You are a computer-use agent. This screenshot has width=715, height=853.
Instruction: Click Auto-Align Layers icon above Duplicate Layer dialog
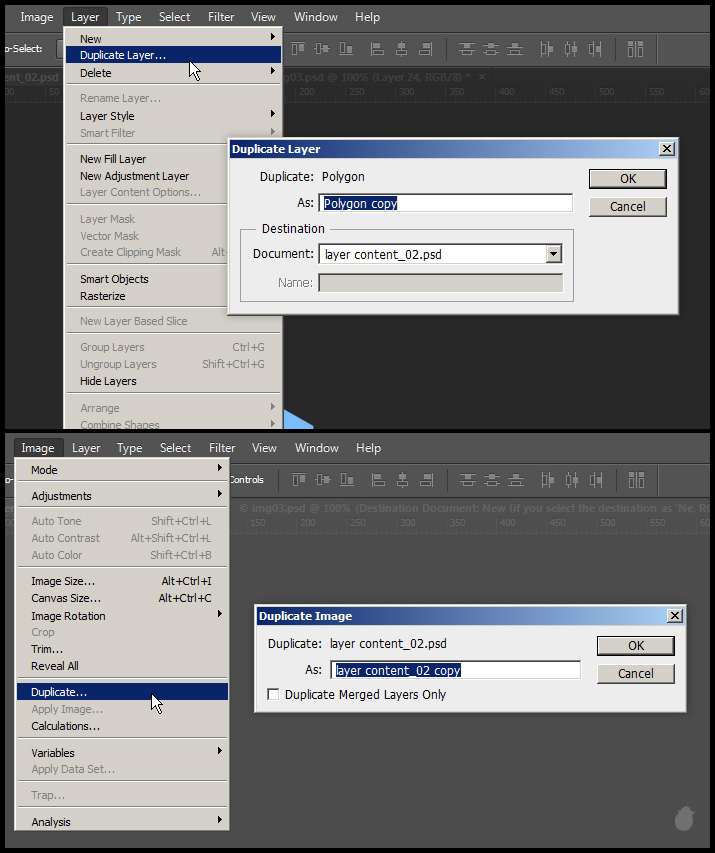point(635,48)
